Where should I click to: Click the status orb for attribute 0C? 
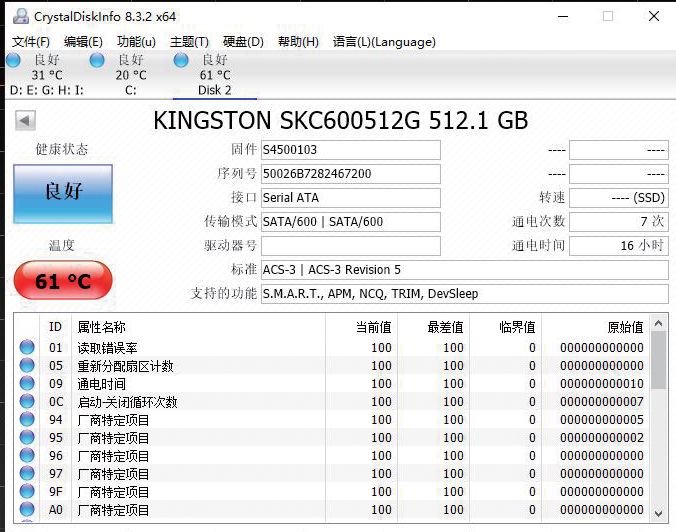[27, 401]
